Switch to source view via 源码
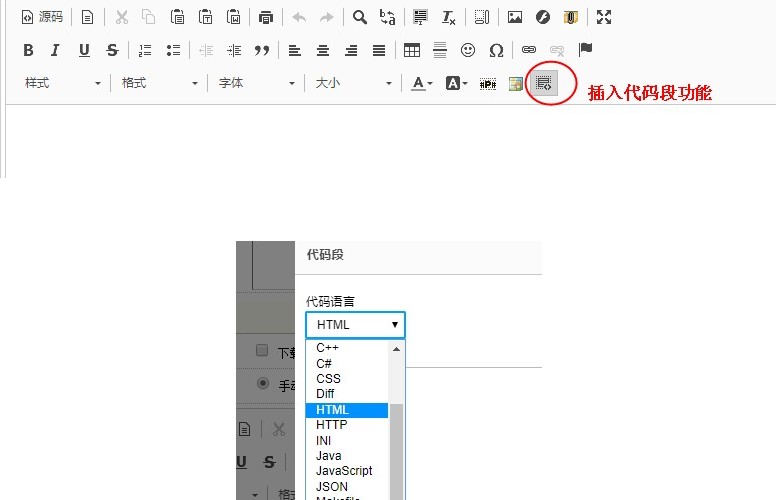 [x=42, y=17]
